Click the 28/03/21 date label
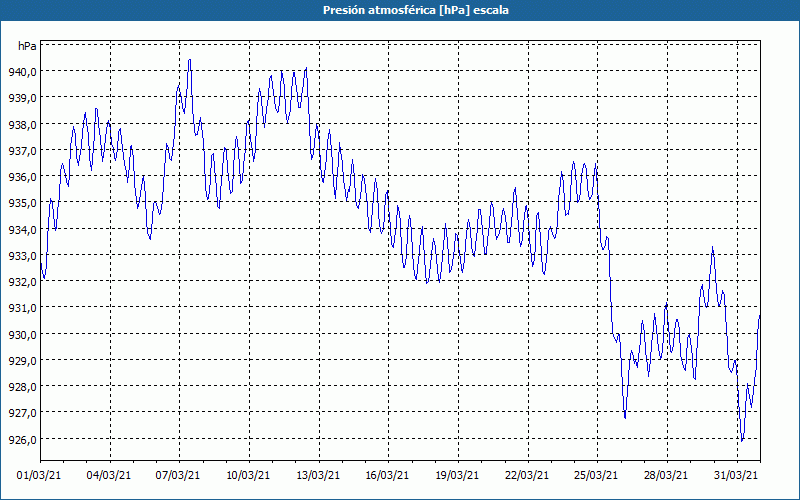Image resolution: width=800 pixels, height=500 pixels. coord(666,475)
